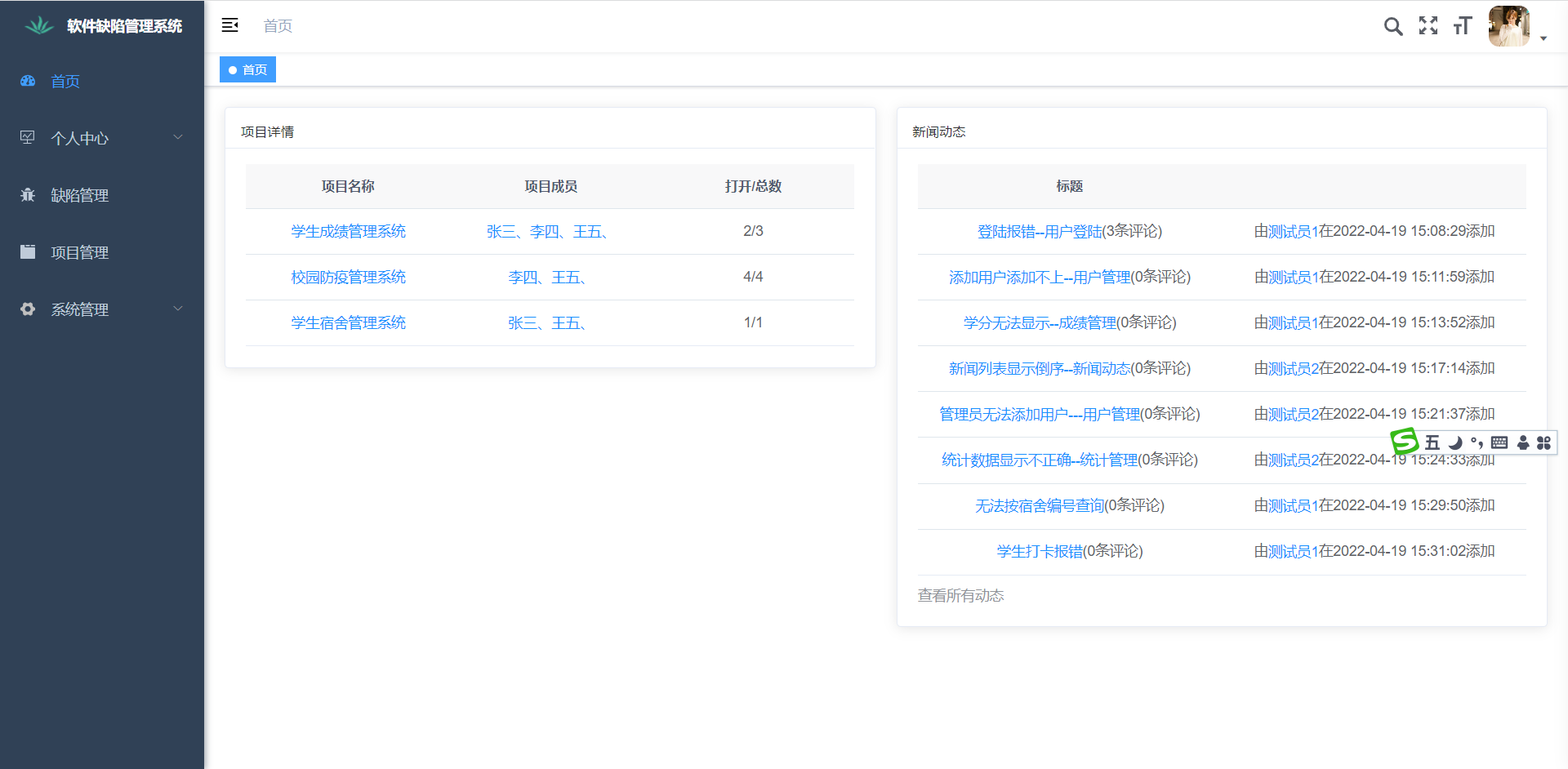Click the IME person skin icon
The height and width of the screenshot is (769, 1568).
(1523, 442)
